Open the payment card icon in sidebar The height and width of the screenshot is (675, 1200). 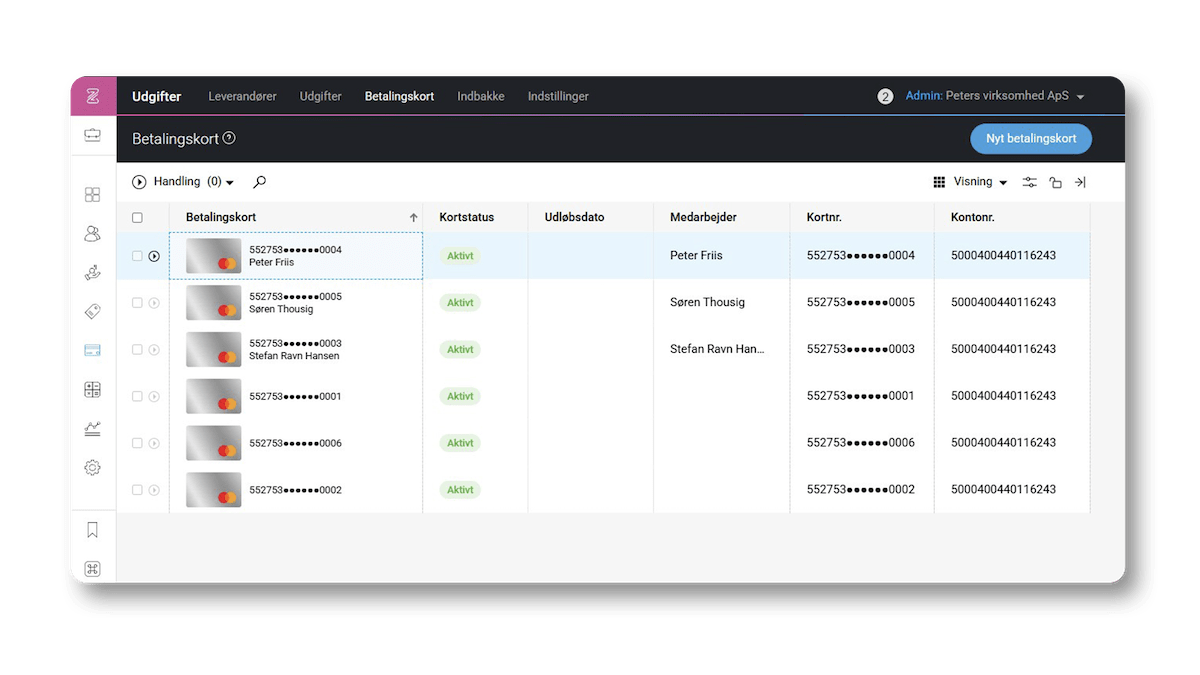pos(92,350)
